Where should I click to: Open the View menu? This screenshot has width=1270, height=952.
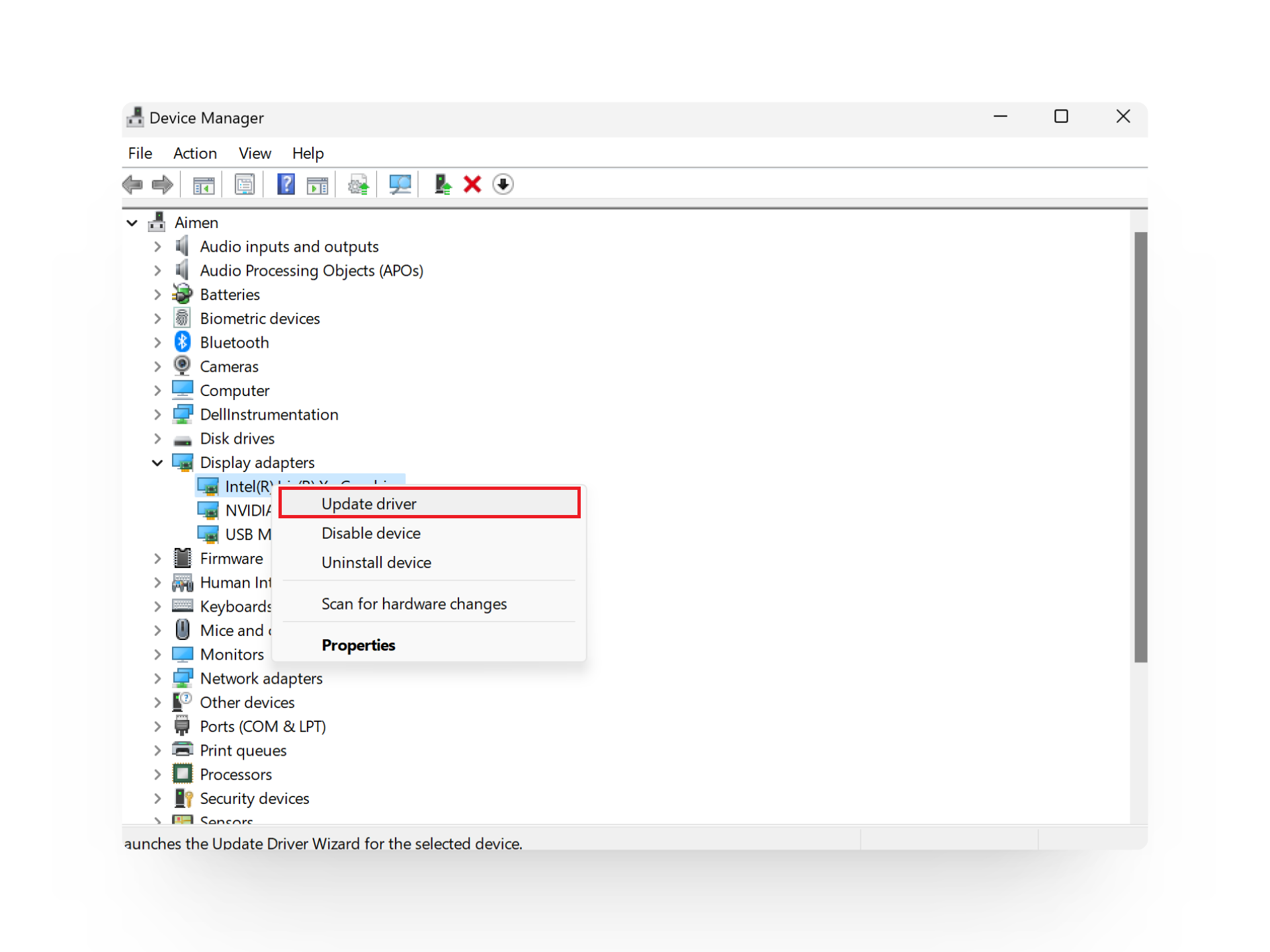coord(255,153)
